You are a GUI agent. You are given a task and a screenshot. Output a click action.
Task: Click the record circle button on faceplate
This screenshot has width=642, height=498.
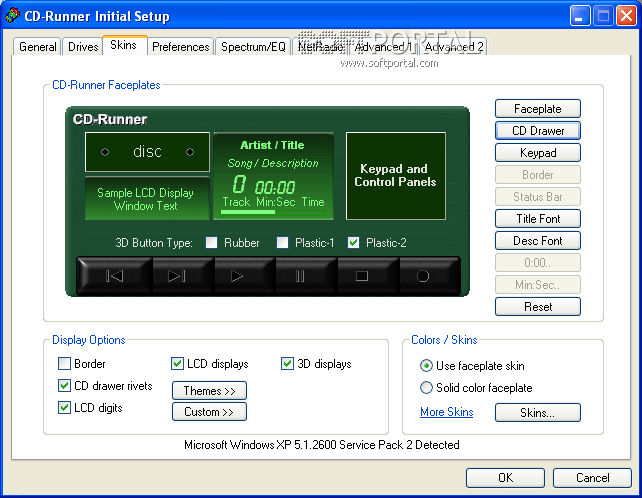pyautogui.click(x=430, y=276)
